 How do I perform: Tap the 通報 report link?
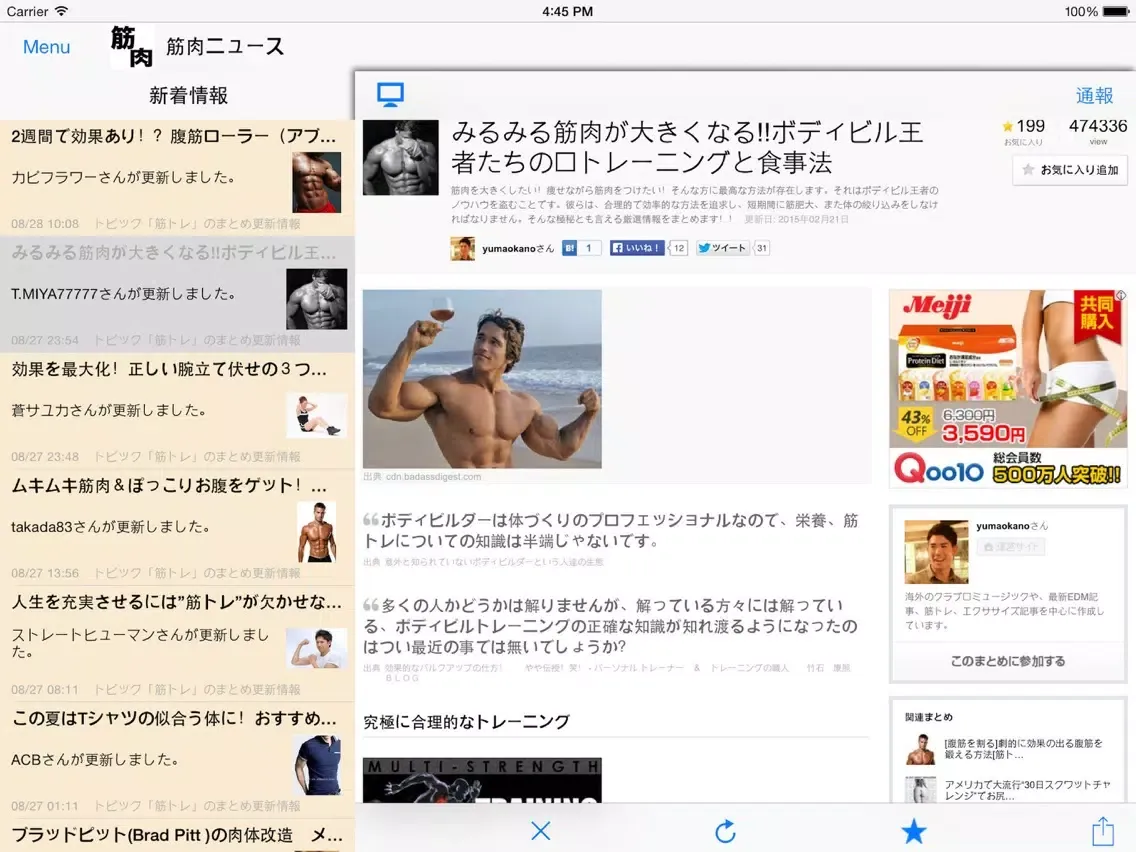click(x=1094, y=95)
